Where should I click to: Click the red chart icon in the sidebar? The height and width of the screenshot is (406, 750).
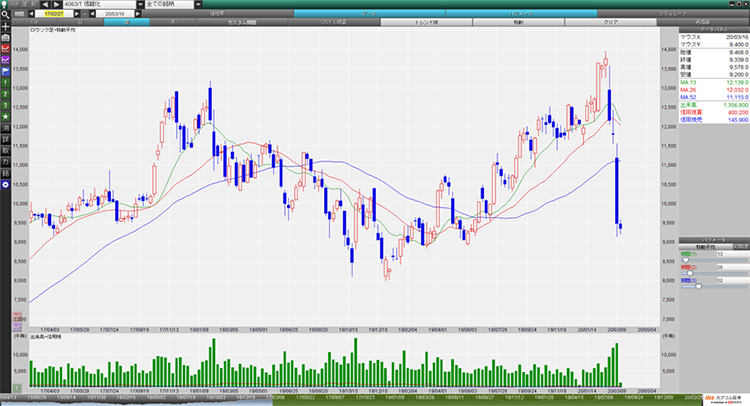point(6,48)
